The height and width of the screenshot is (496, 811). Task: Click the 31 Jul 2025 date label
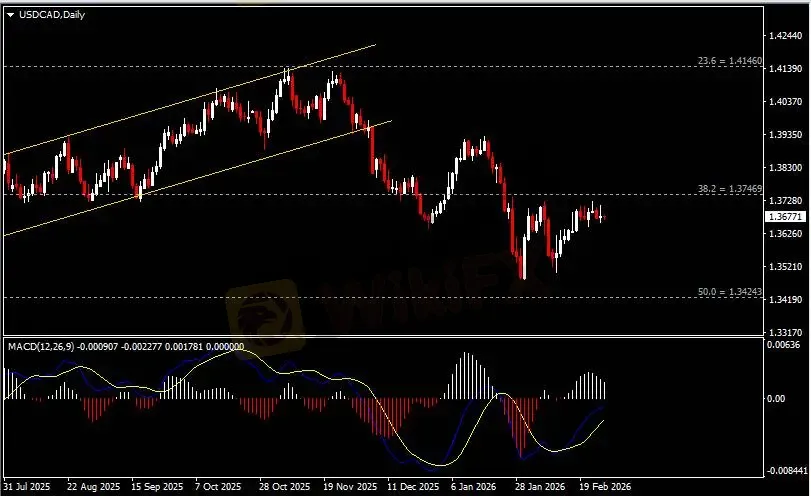[27, 486]
